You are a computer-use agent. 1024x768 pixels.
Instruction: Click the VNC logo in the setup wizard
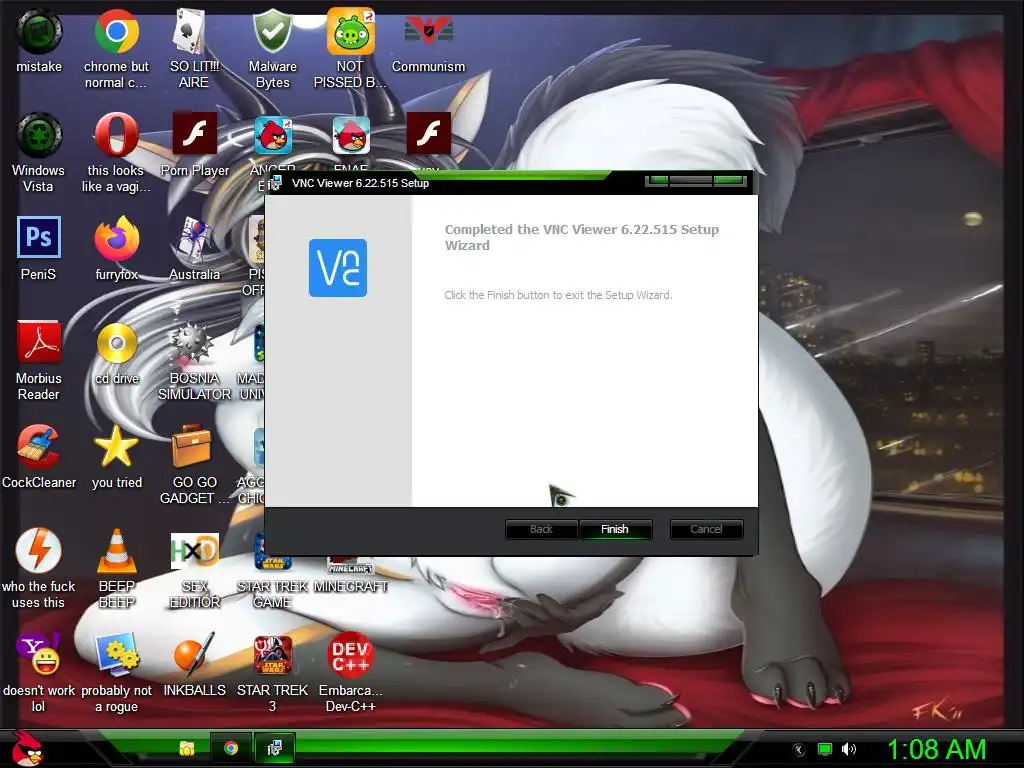coord(338,268)
